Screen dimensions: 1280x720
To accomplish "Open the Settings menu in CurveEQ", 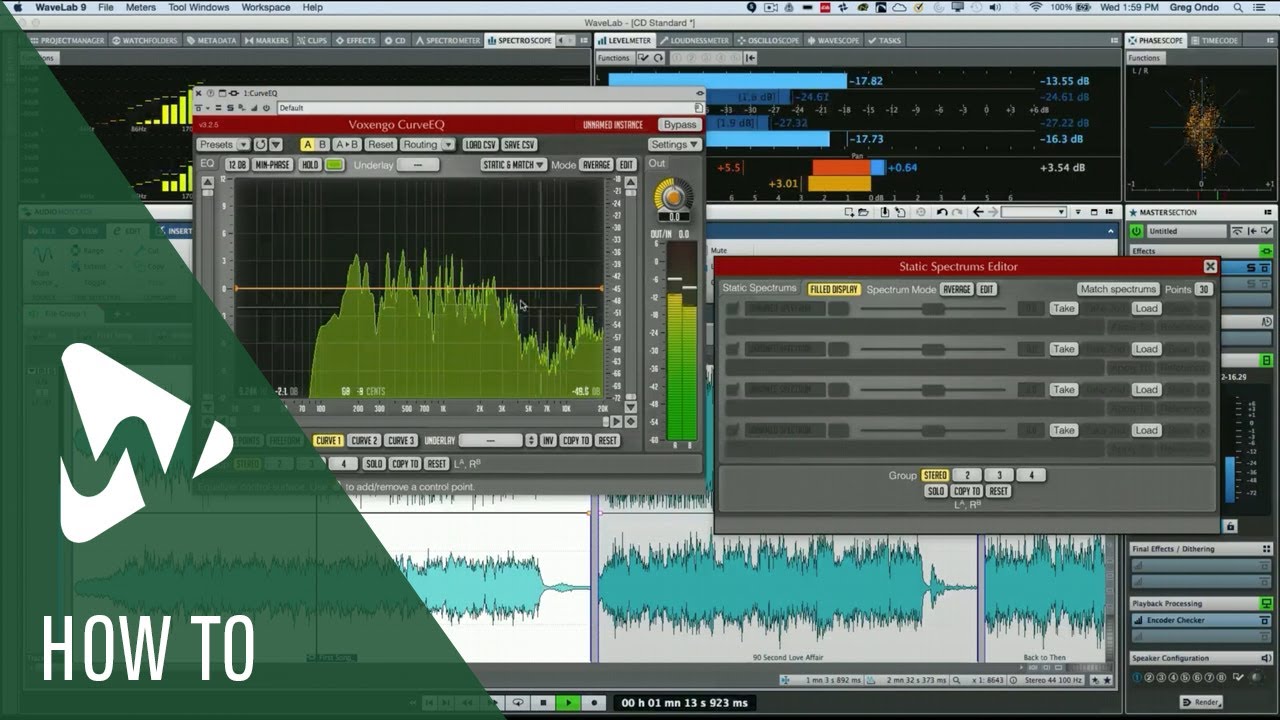I will [674, 144].
